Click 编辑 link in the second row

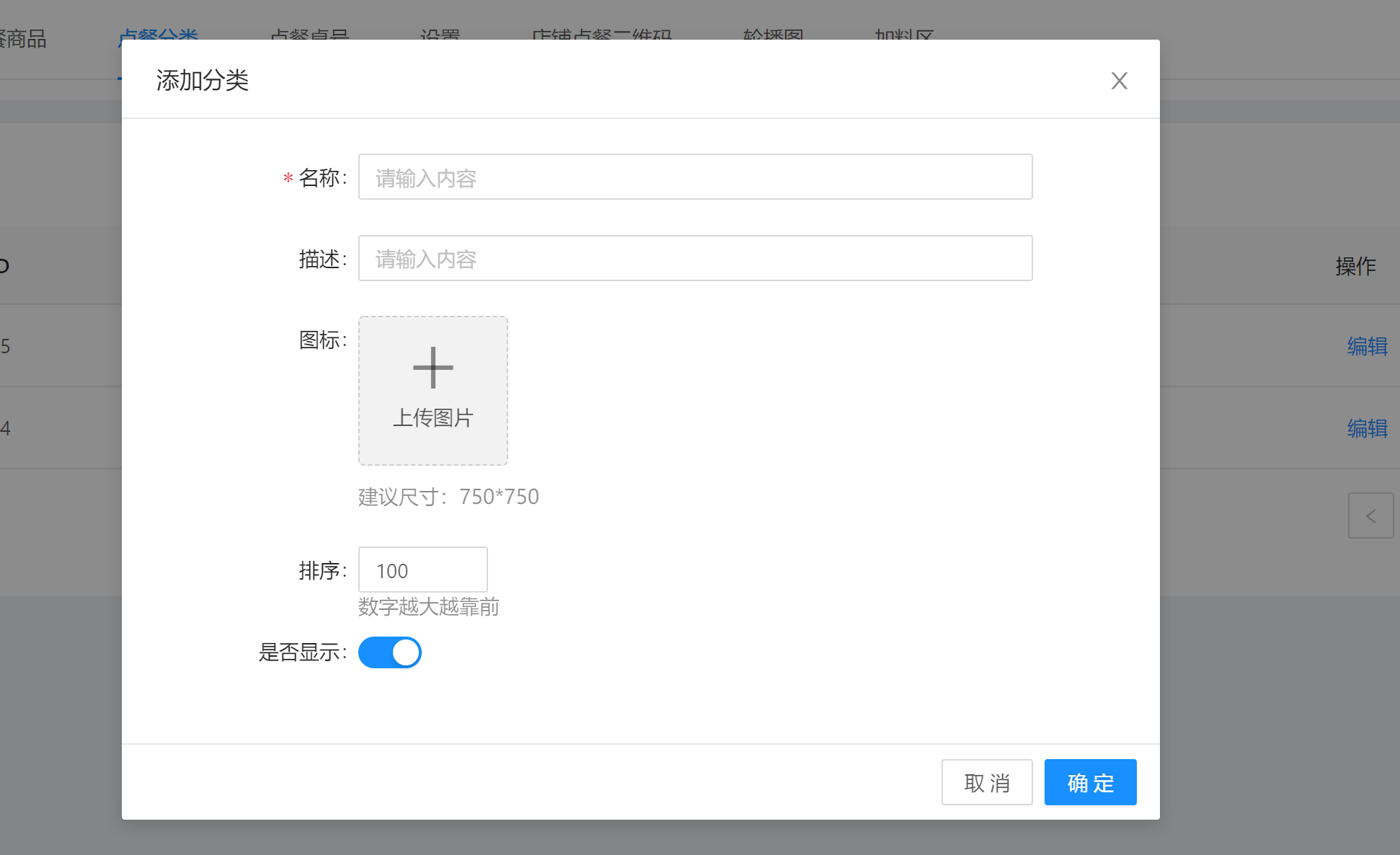tap(1367, 428)
